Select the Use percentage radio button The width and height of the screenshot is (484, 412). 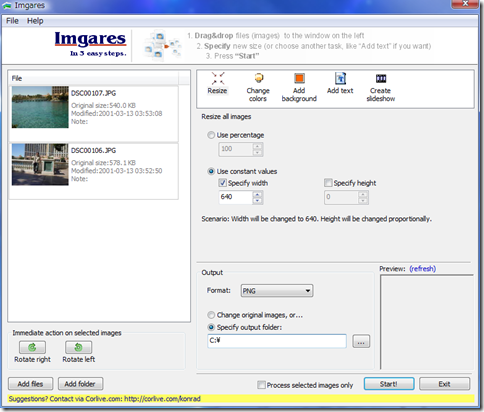211,135
